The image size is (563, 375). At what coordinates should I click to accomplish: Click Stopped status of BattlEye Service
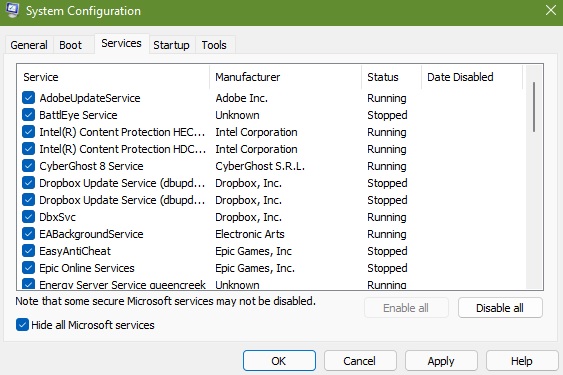coord(387,115)
